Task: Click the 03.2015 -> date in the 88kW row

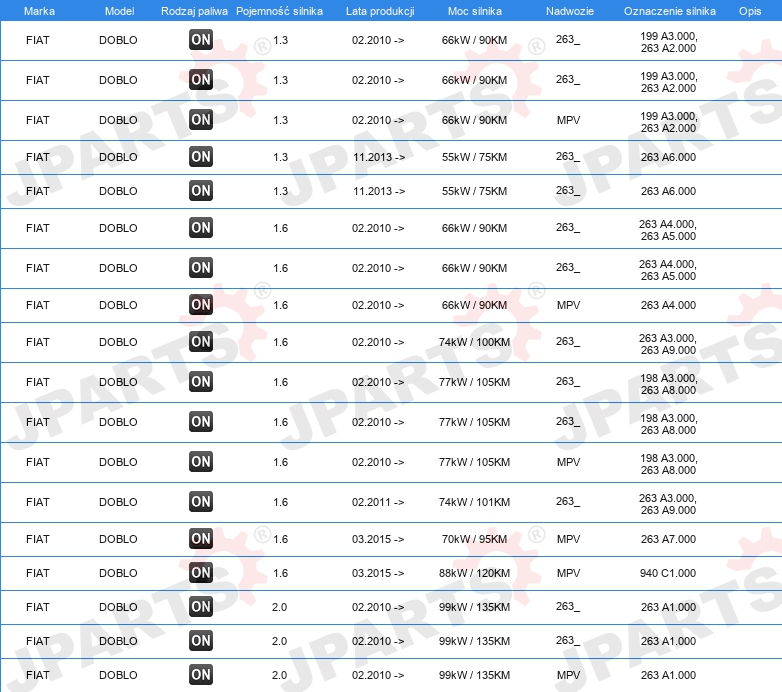Action: coord(378,573)
